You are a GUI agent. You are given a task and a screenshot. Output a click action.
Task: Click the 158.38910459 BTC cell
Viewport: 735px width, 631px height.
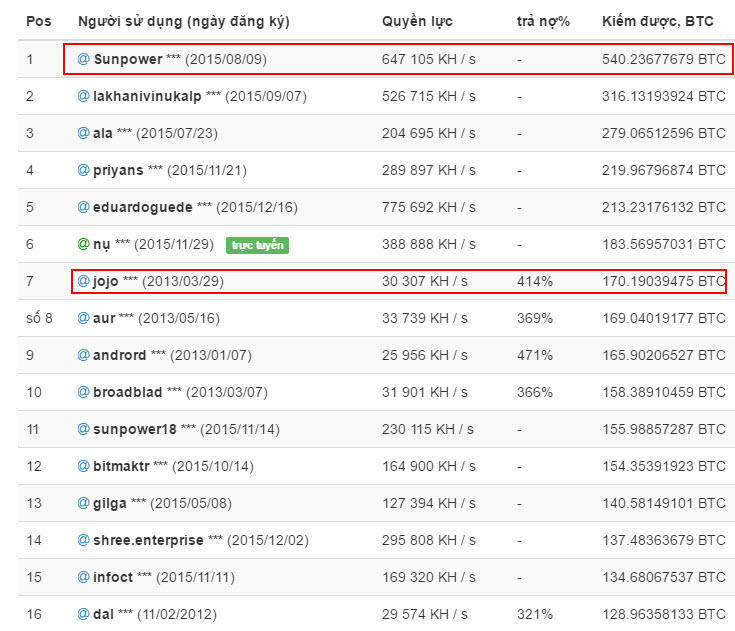664,392
